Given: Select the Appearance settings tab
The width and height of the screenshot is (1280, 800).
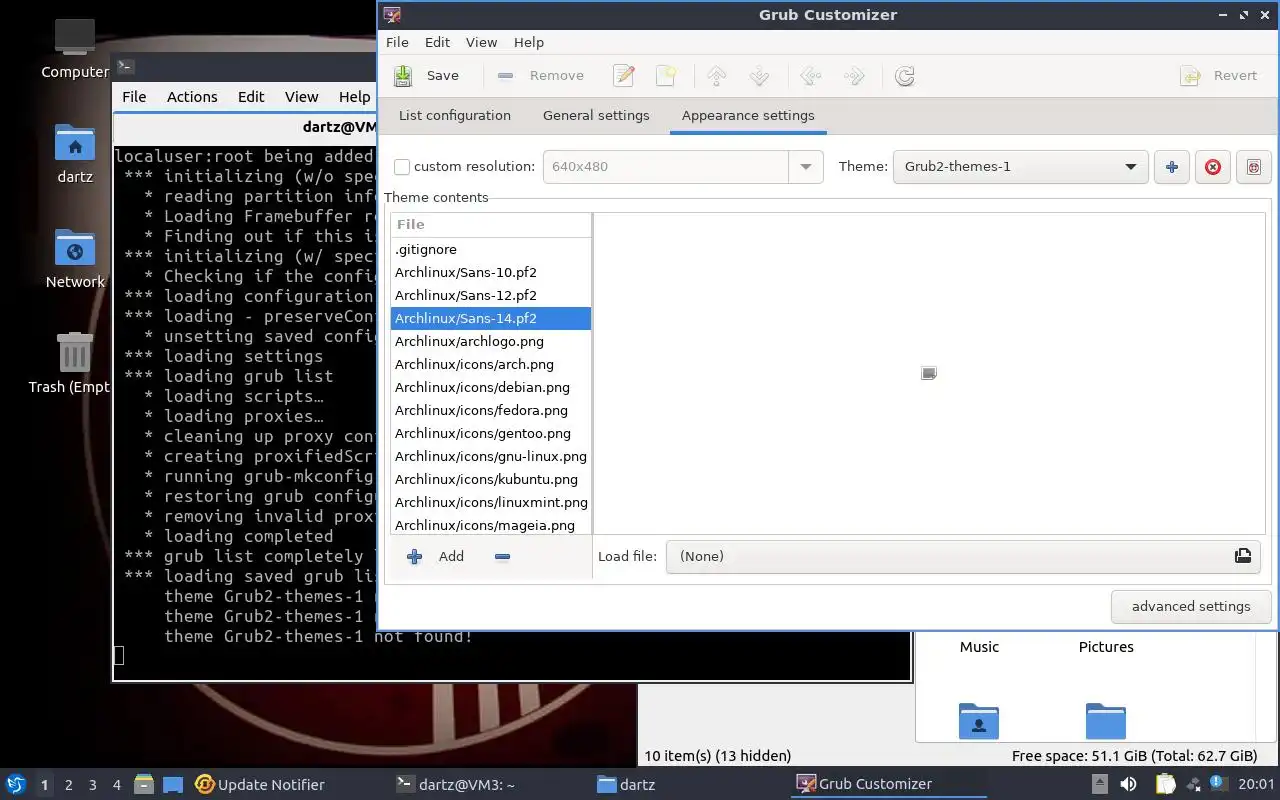Looking at the screenshot, I should (x=748, y=116).
